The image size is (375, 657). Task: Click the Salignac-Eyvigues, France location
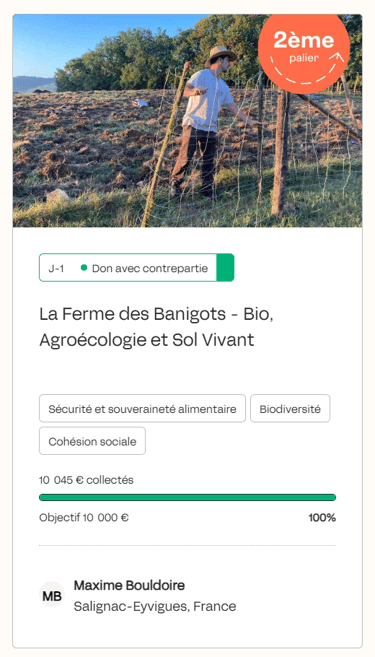click(155, 606)
